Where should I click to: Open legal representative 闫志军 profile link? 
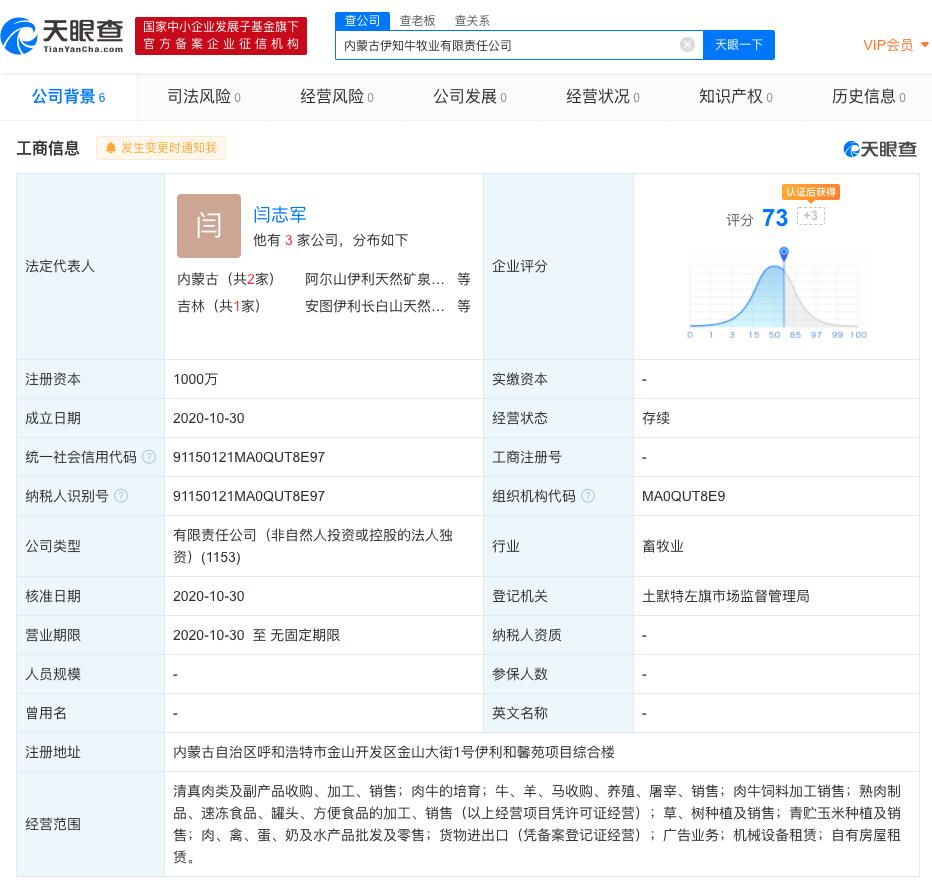(279, 214)
